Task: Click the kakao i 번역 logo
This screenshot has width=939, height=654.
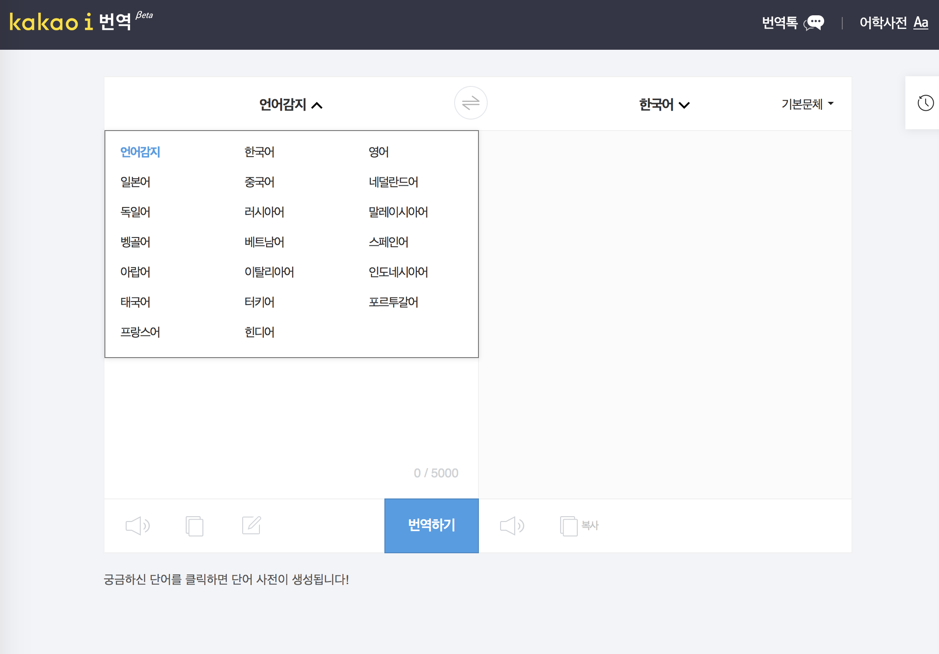Action: point(81,22)
